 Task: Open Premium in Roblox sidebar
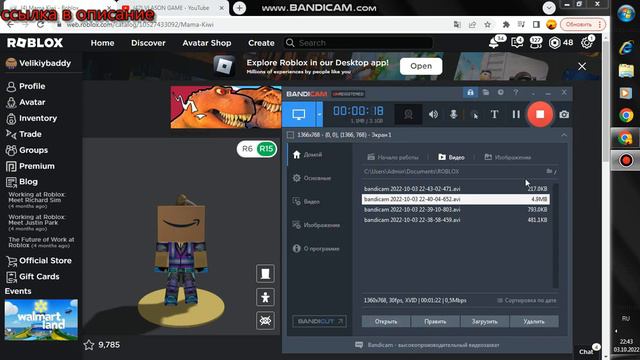pos(30,166)
